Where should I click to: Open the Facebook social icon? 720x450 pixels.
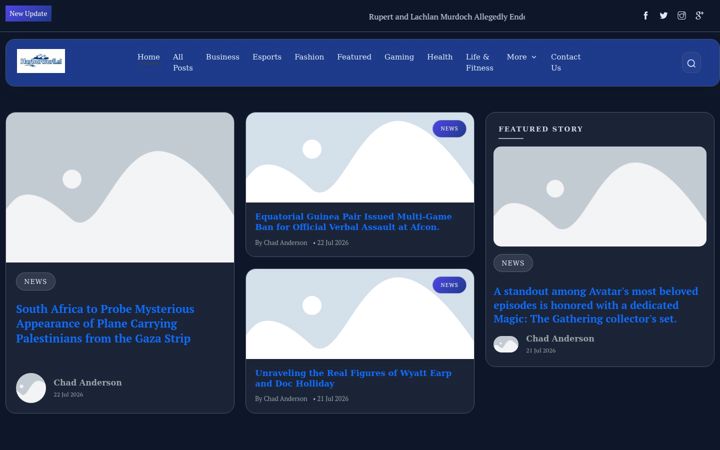645,16
